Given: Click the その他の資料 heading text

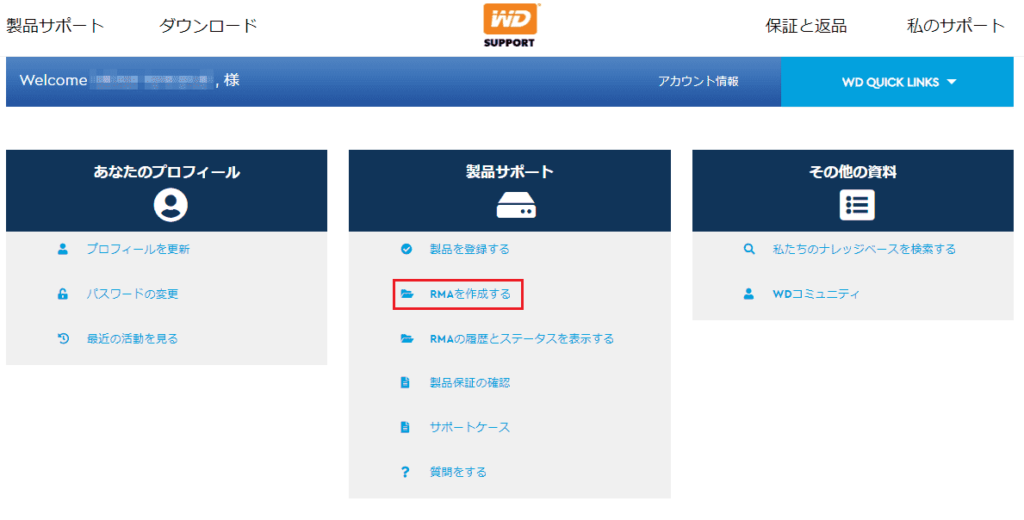Looking at the screenshot, I should [x=852, y=172].
